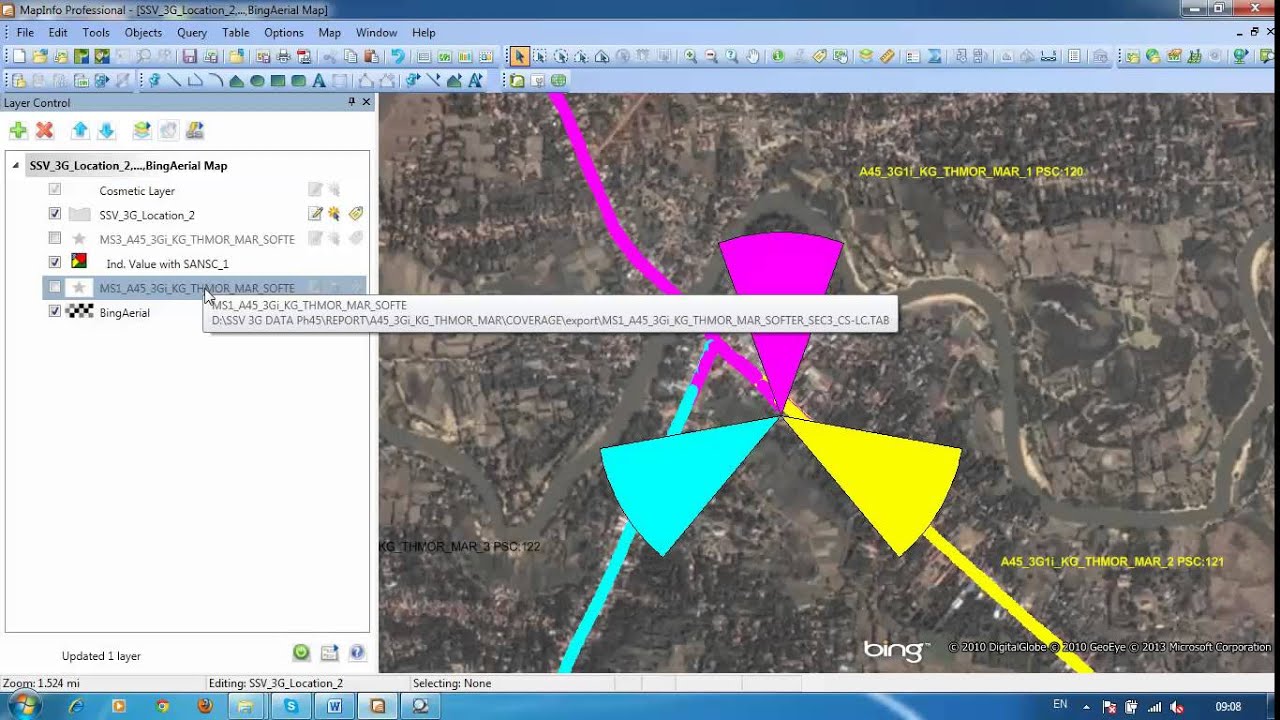The width and height of the screenshot is (1280, 720).
Task: Toggle automatic labels tag for SSV_3G_Location_2
Action: point(355,214)
